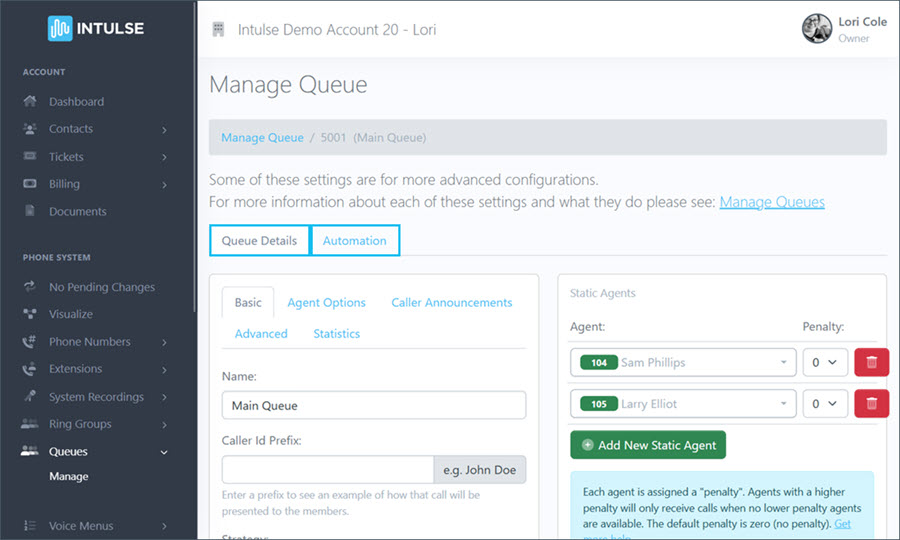The height and width of the screenshot is (540, 900).
Task: Click the Extensions phone icon
Action: (x=30, y=369)
